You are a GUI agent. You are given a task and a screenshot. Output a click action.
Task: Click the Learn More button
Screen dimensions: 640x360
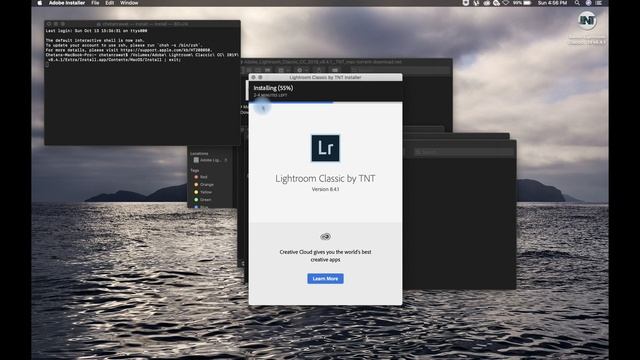(x=325, y=278)
